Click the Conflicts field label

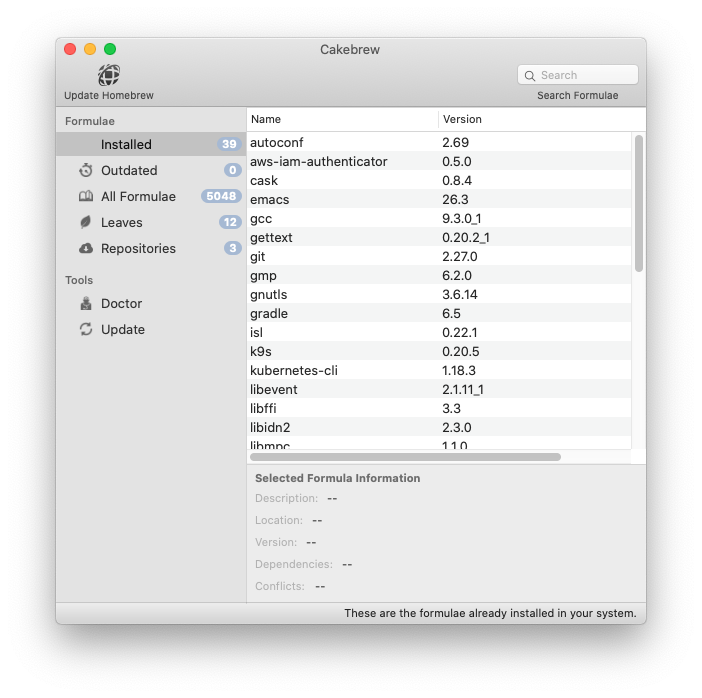tap(280, 586)
